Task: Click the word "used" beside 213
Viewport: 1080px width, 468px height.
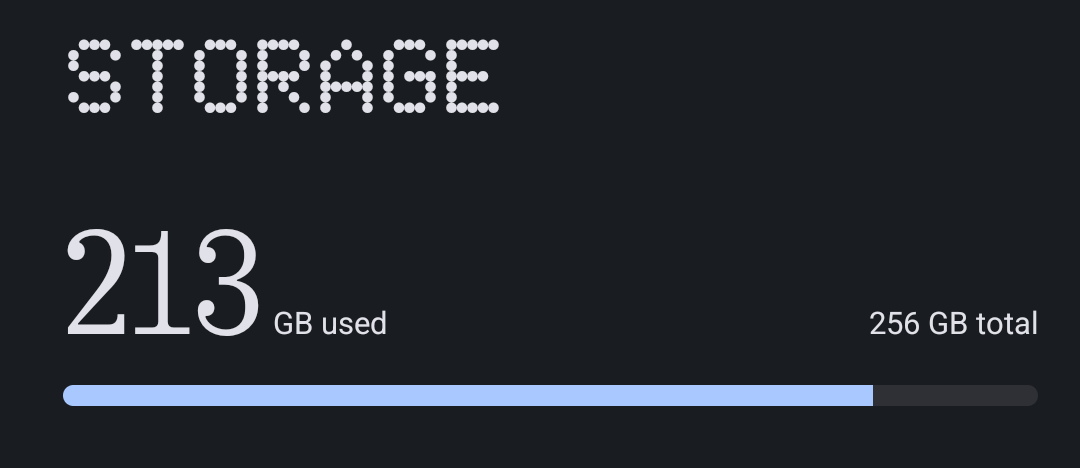Action: 353,324
